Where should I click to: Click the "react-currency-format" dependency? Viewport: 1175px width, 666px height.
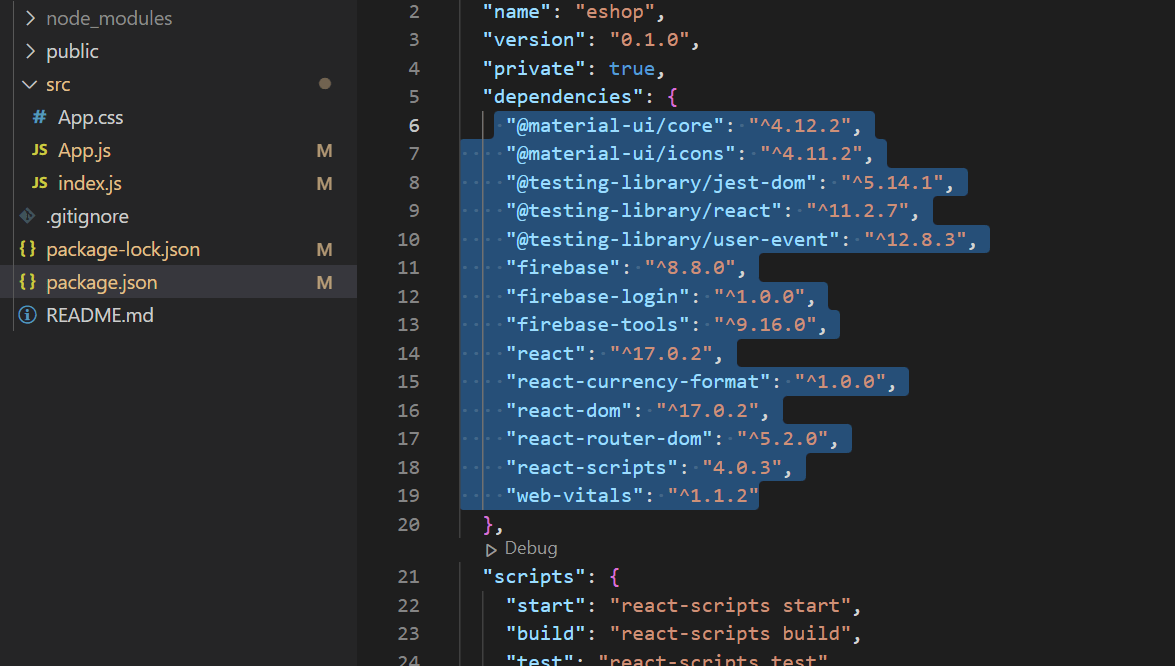(638, 382)
